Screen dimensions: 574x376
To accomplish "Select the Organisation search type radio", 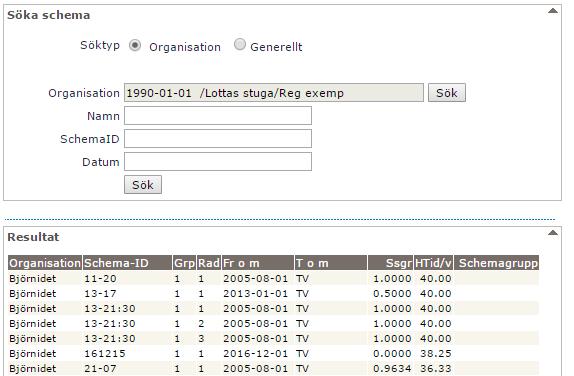I will point(135,45).
